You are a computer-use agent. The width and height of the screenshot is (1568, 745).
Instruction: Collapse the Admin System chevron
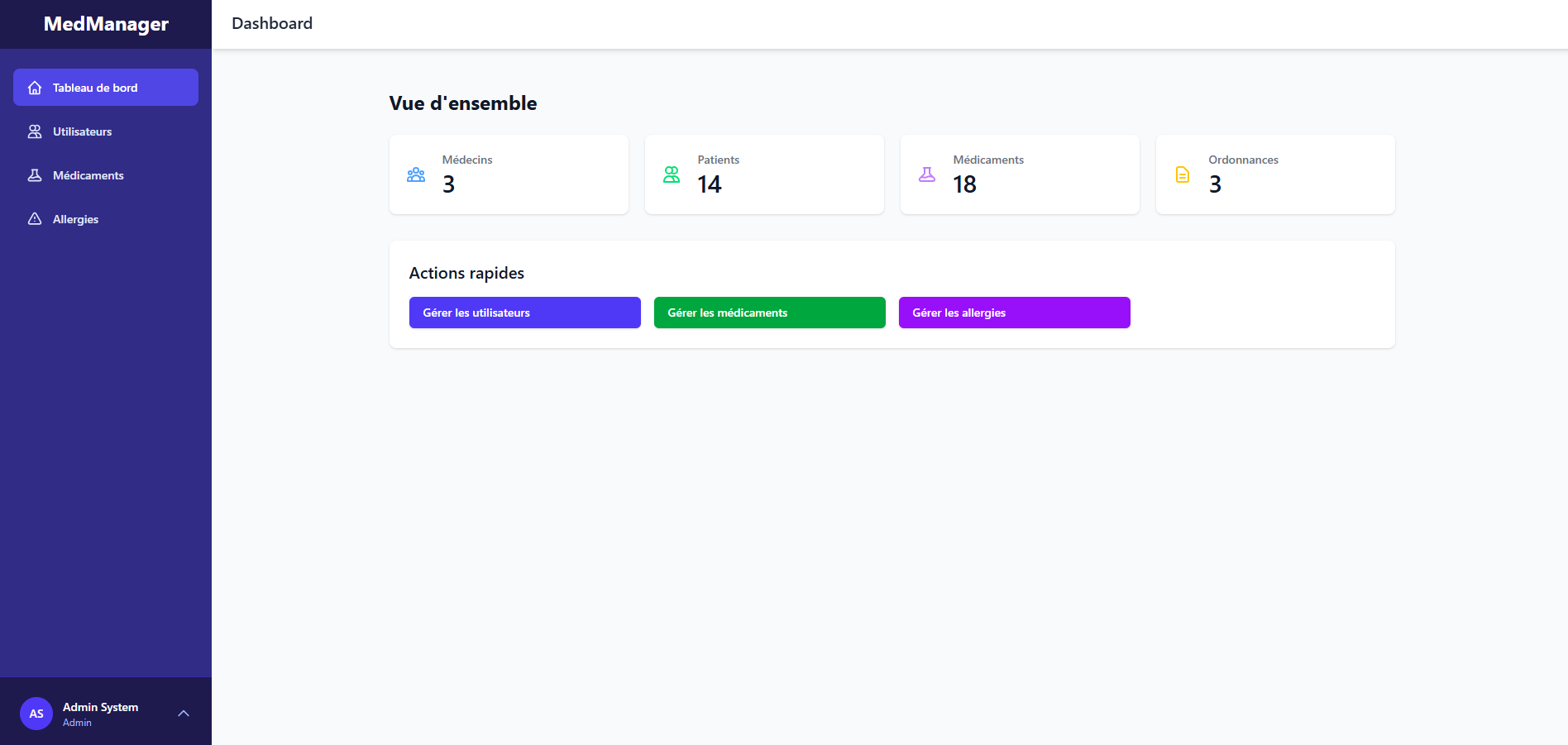(x=183, y=713)
